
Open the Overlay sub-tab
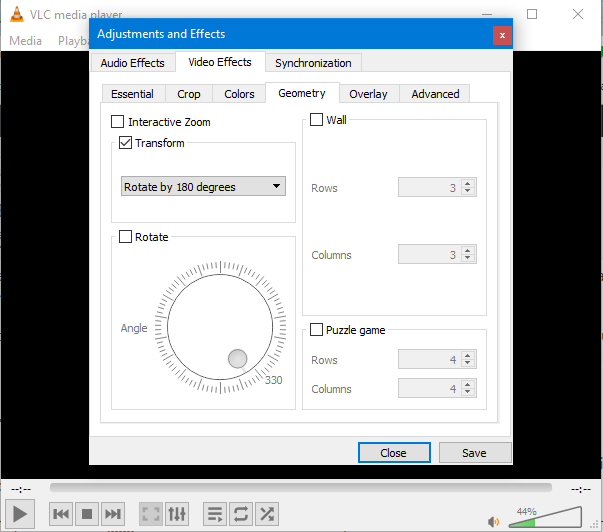point(368,94)
